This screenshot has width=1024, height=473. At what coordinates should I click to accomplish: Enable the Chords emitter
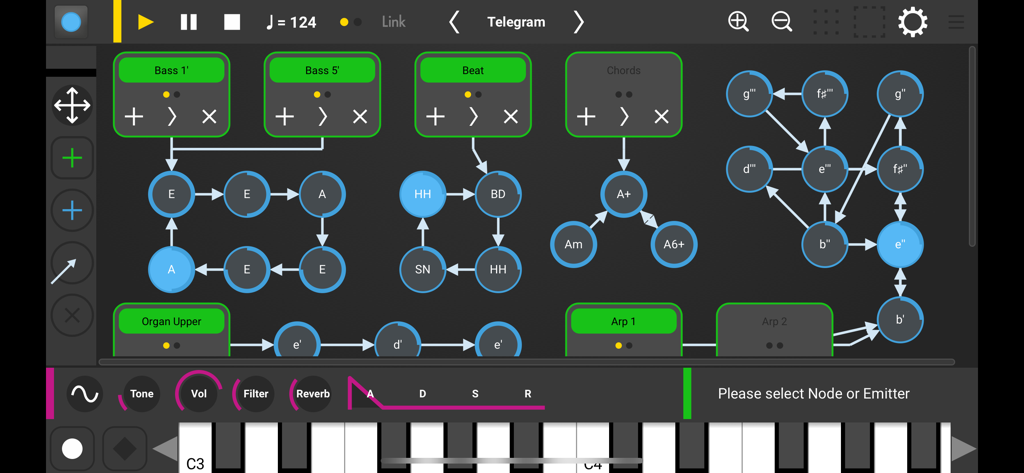click(624, 71)
